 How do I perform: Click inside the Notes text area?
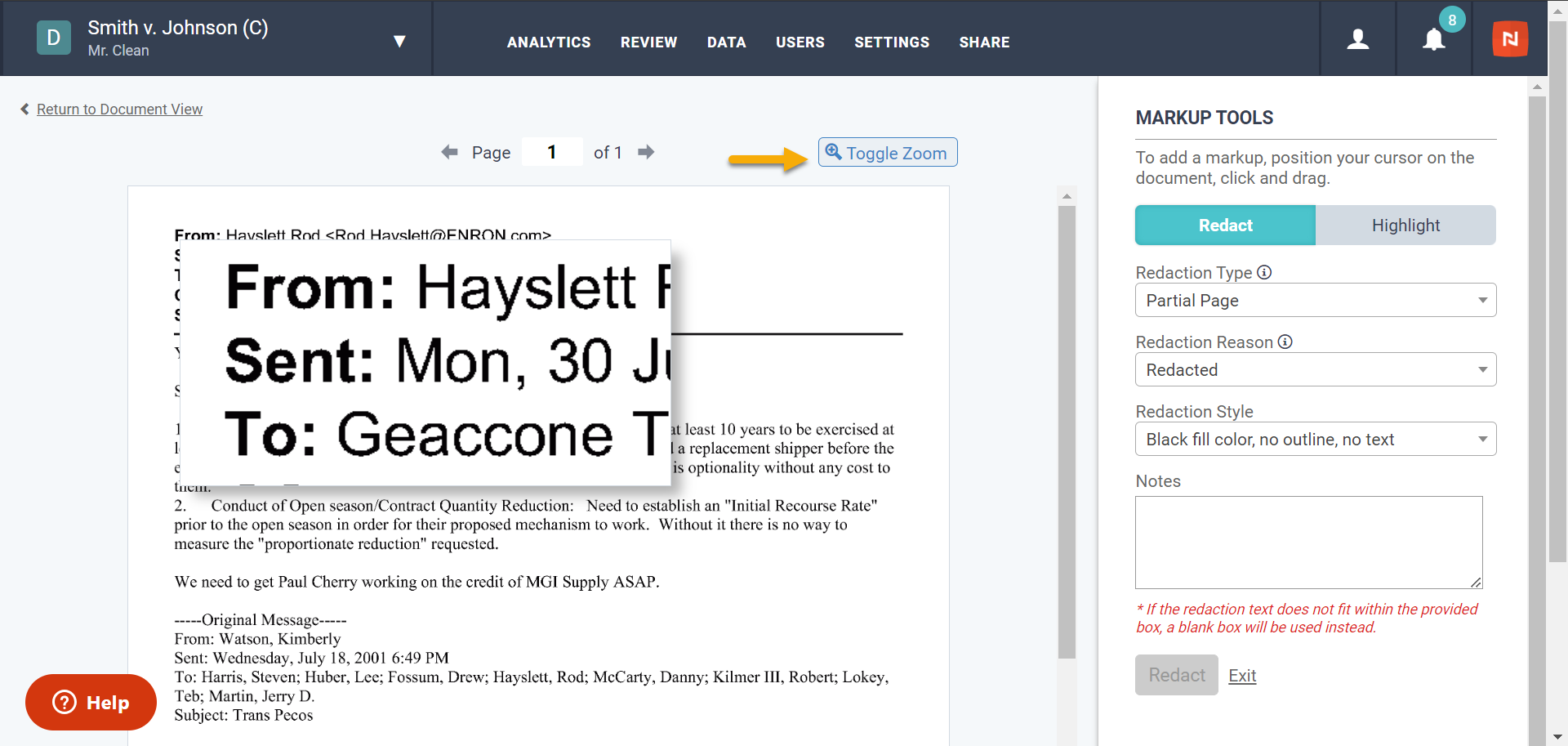coord(1309,543)
